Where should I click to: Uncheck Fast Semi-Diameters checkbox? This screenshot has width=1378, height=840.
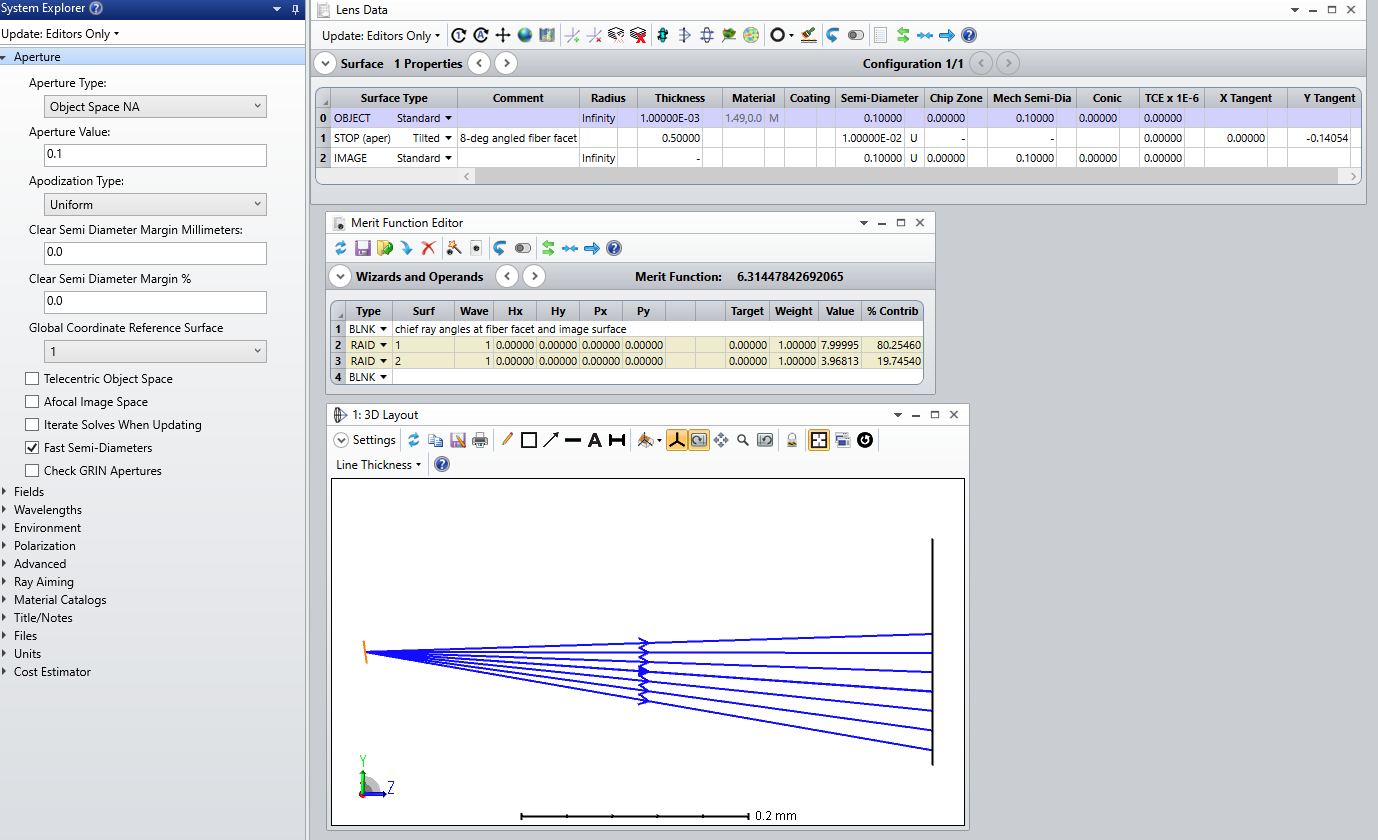click(x=32, y=448)
